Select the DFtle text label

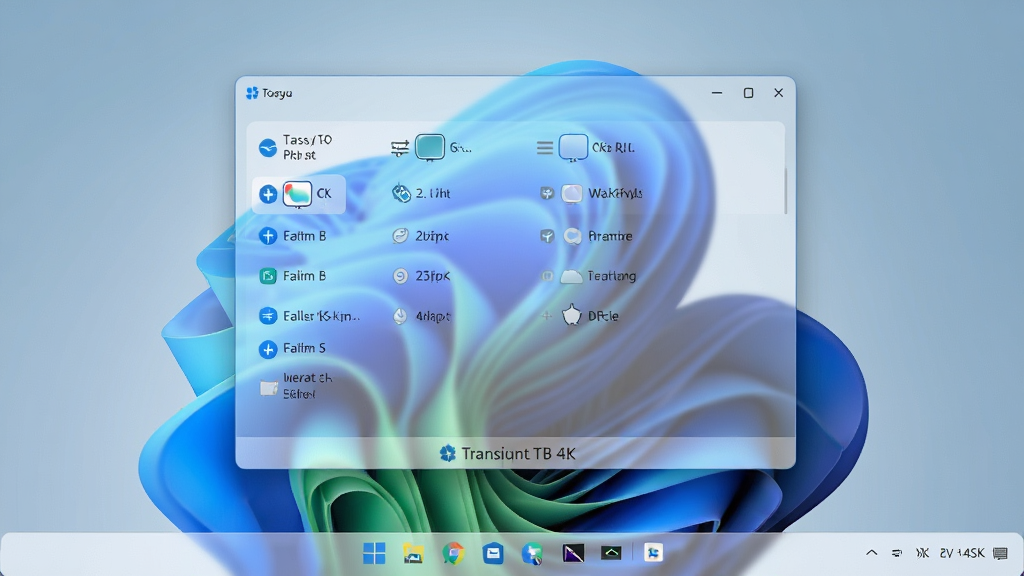click(x=603, y=316)
